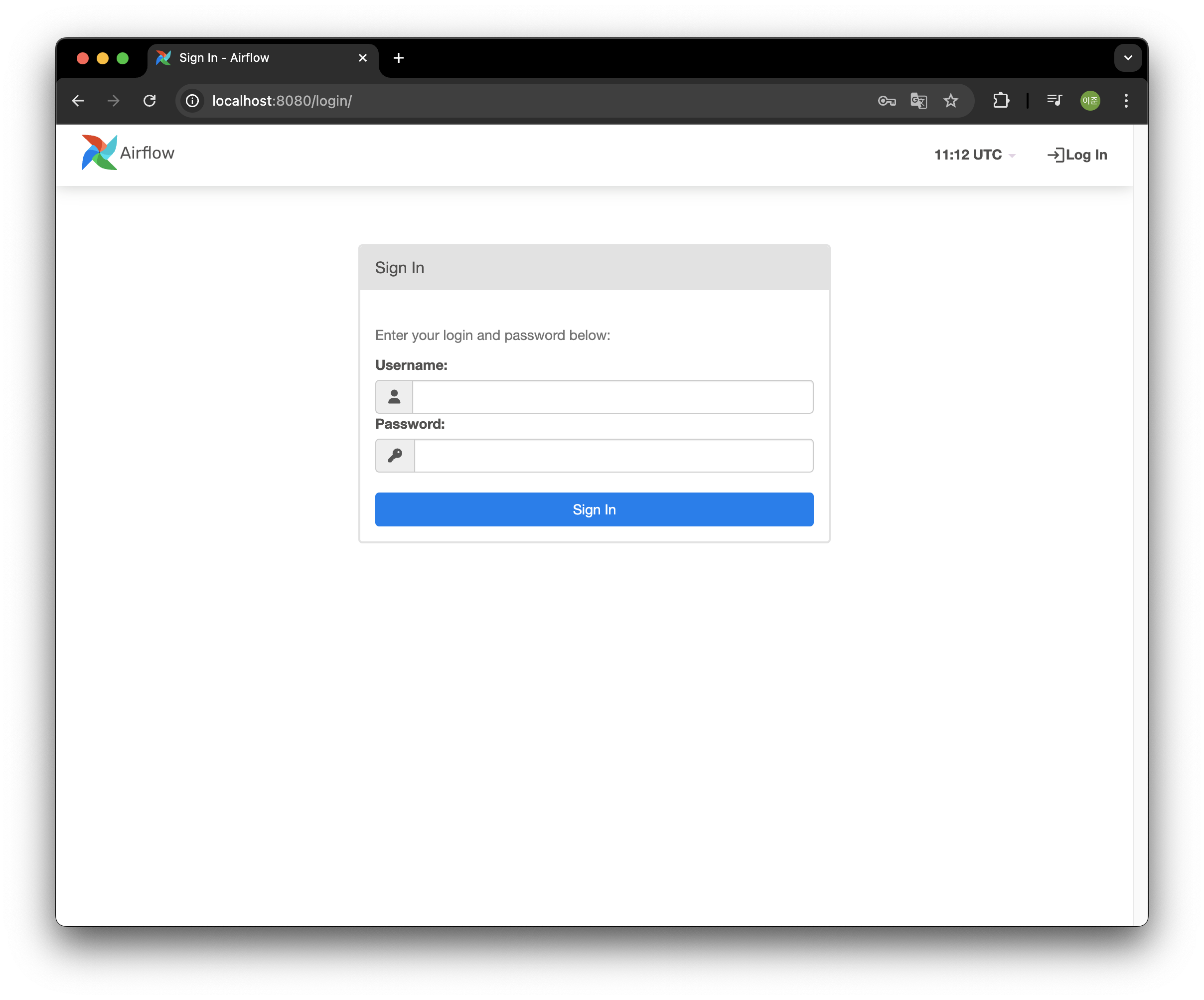
Task: Open Chrome three-dot menu
Action: (x=1126, y=101)
